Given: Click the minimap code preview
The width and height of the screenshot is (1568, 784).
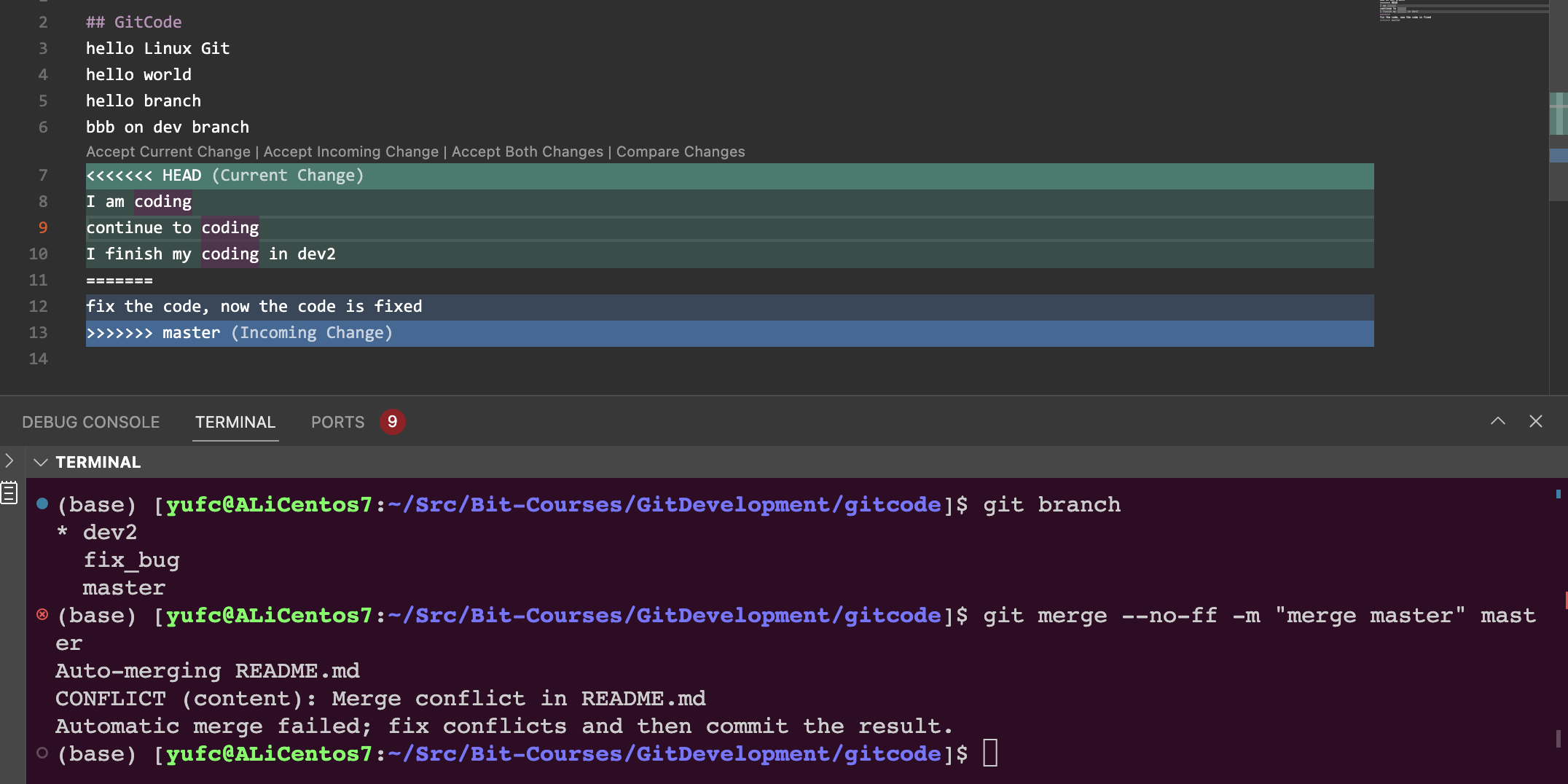Looking at the screenshot, I should tap(1406, 11).
